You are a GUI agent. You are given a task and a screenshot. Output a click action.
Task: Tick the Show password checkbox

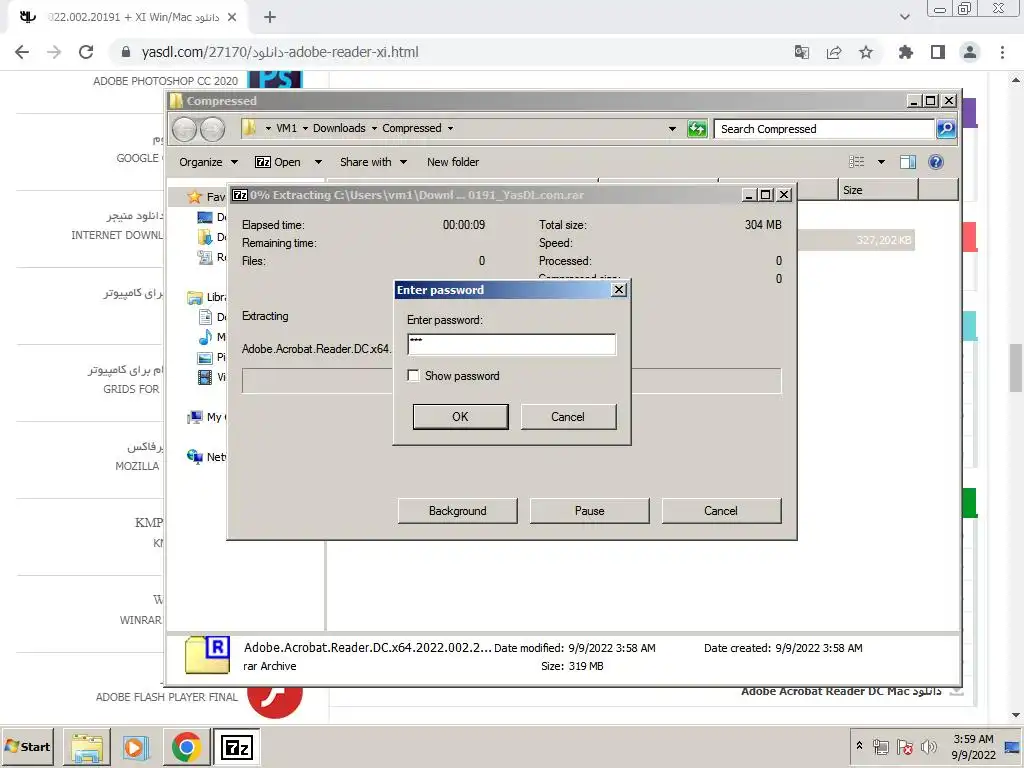coord(413,376)
